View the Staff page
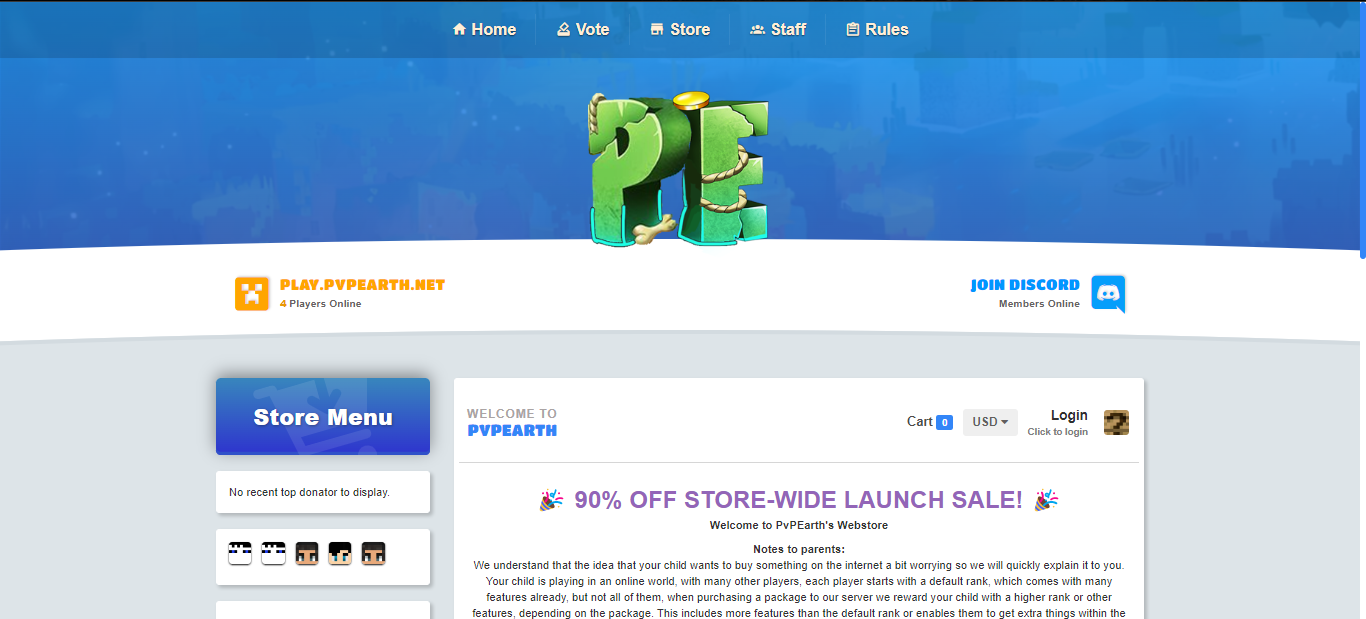 click(x=778, y=29)
